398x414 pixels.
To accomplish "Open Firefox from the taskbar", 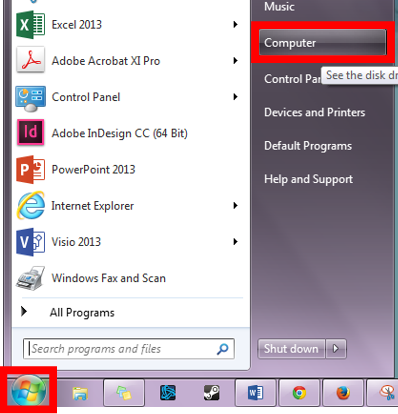I will tap(343, 393).
